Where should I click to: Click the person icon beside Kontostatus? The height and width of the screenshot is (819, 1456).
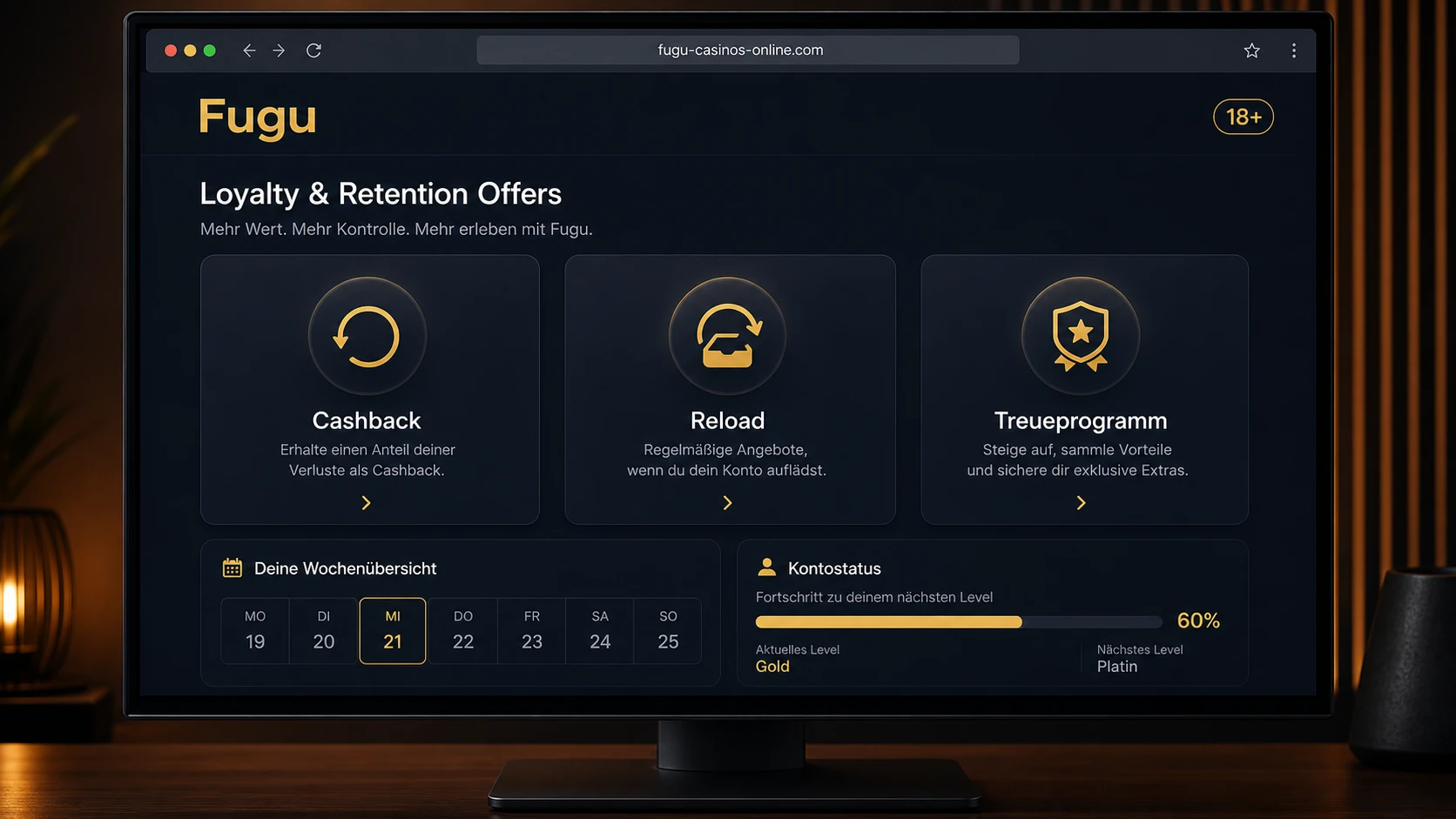point(766,567)
